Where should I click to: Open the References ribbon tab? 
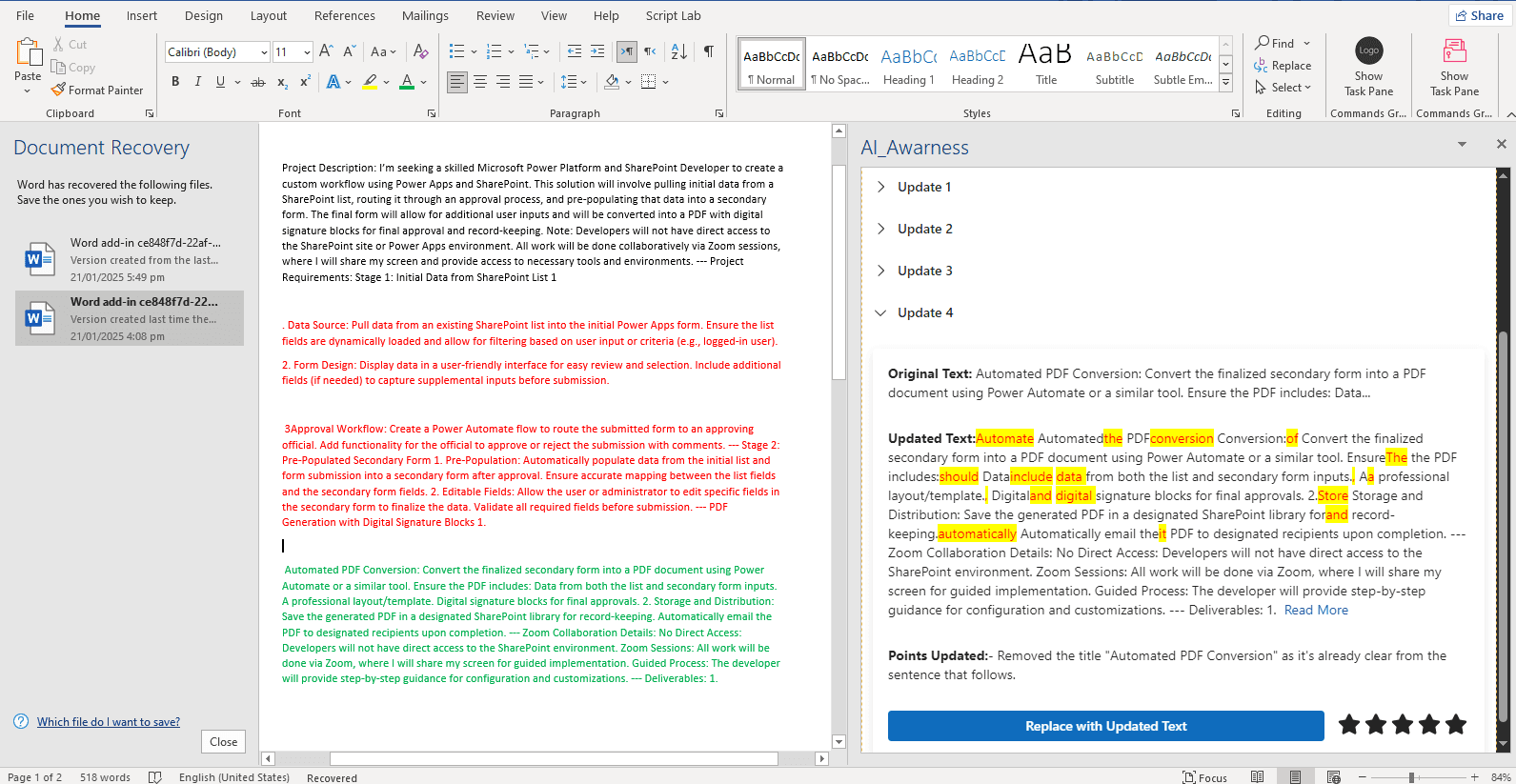coord(345,16)
